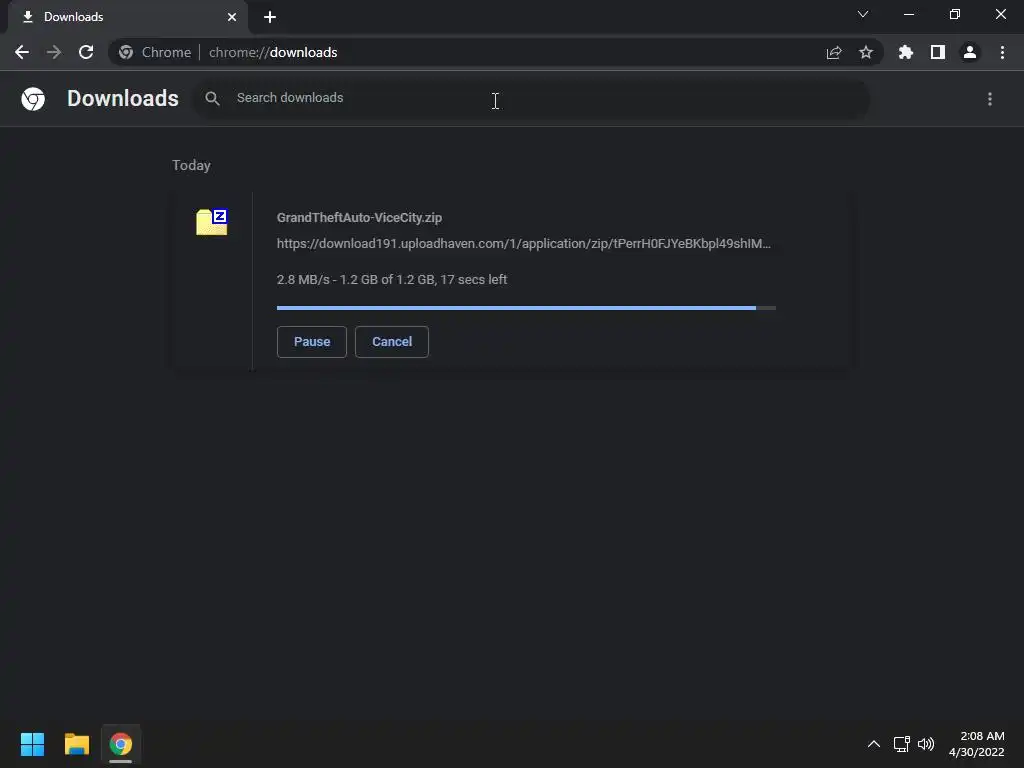The image size is (1024, 768).
Task: Open the profile avatar menu
Action: (x=970, y=52)
